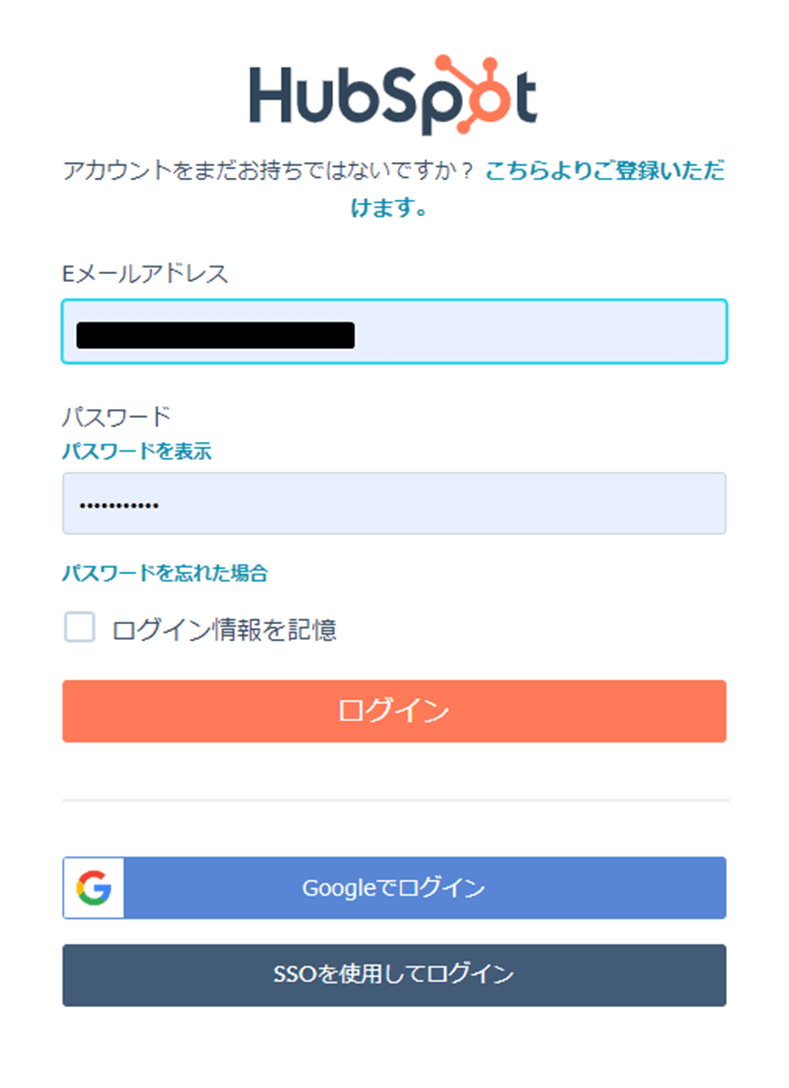
Task: Click the blacked-out email address text
Action: [215, 334]
